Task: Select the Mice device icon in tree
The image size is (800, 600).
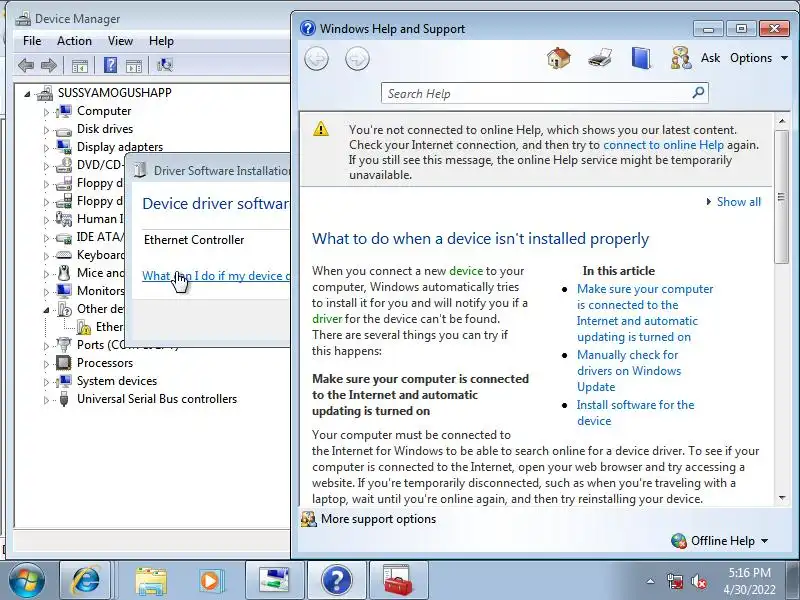Action: 64,273
